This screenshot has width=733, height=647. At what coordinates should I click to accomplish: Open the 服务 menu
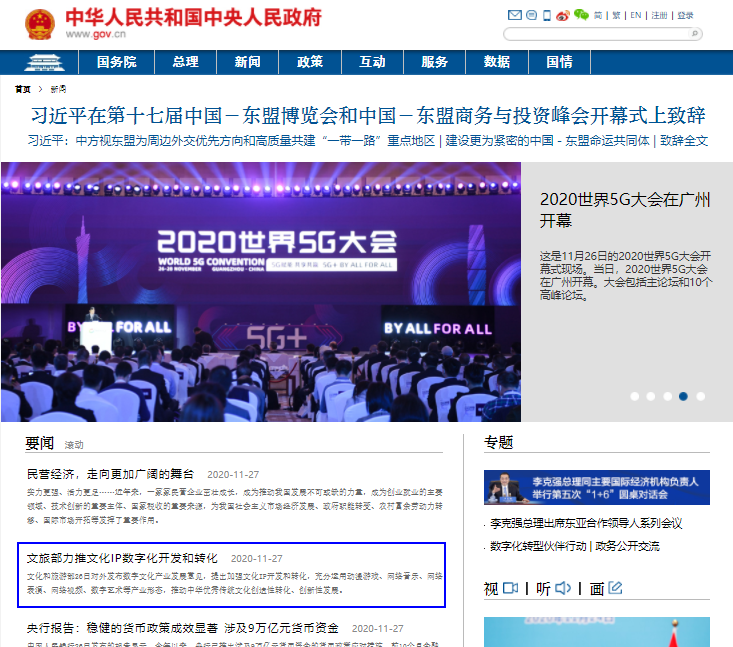(x=434, y=62)
